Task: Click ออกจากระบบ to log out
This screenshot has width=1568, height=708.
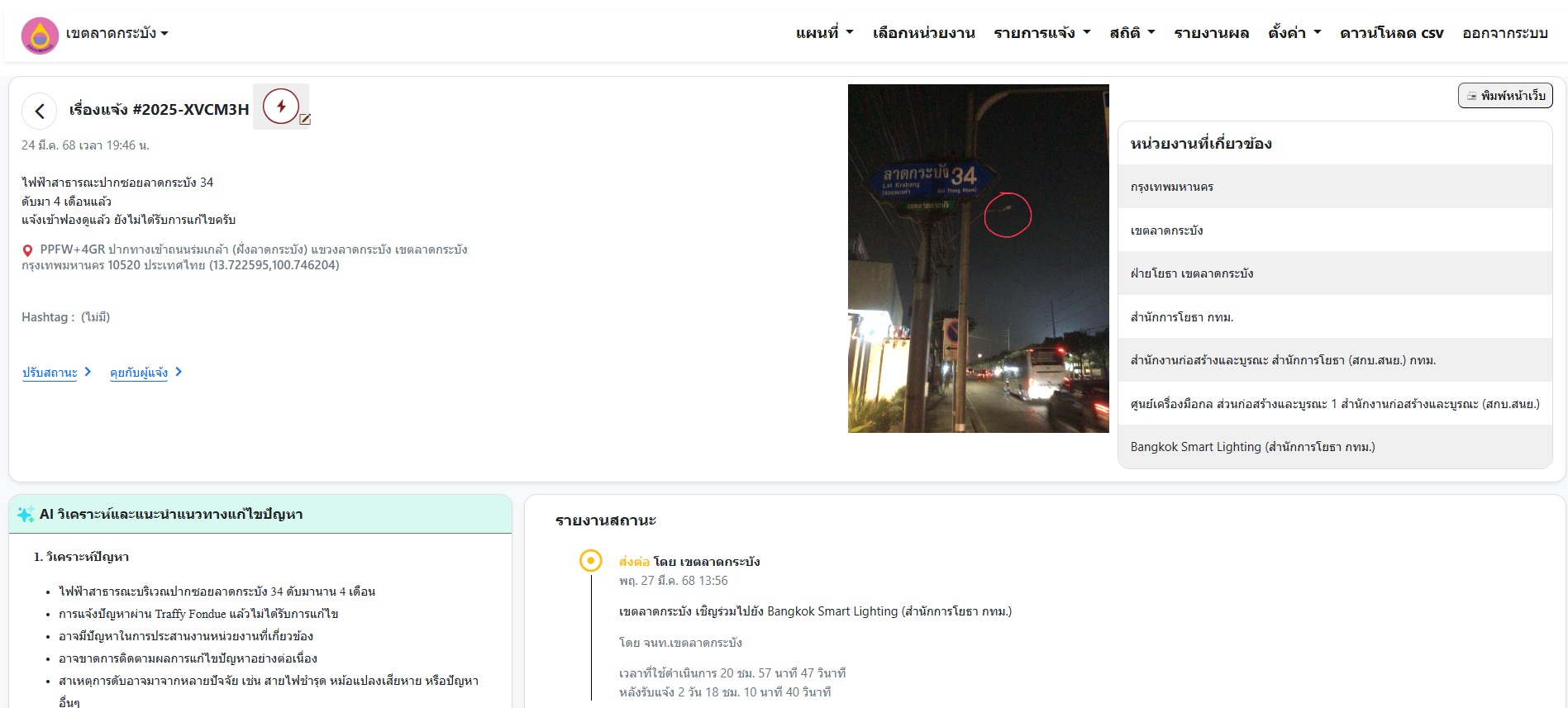Action: point(1505,33)
